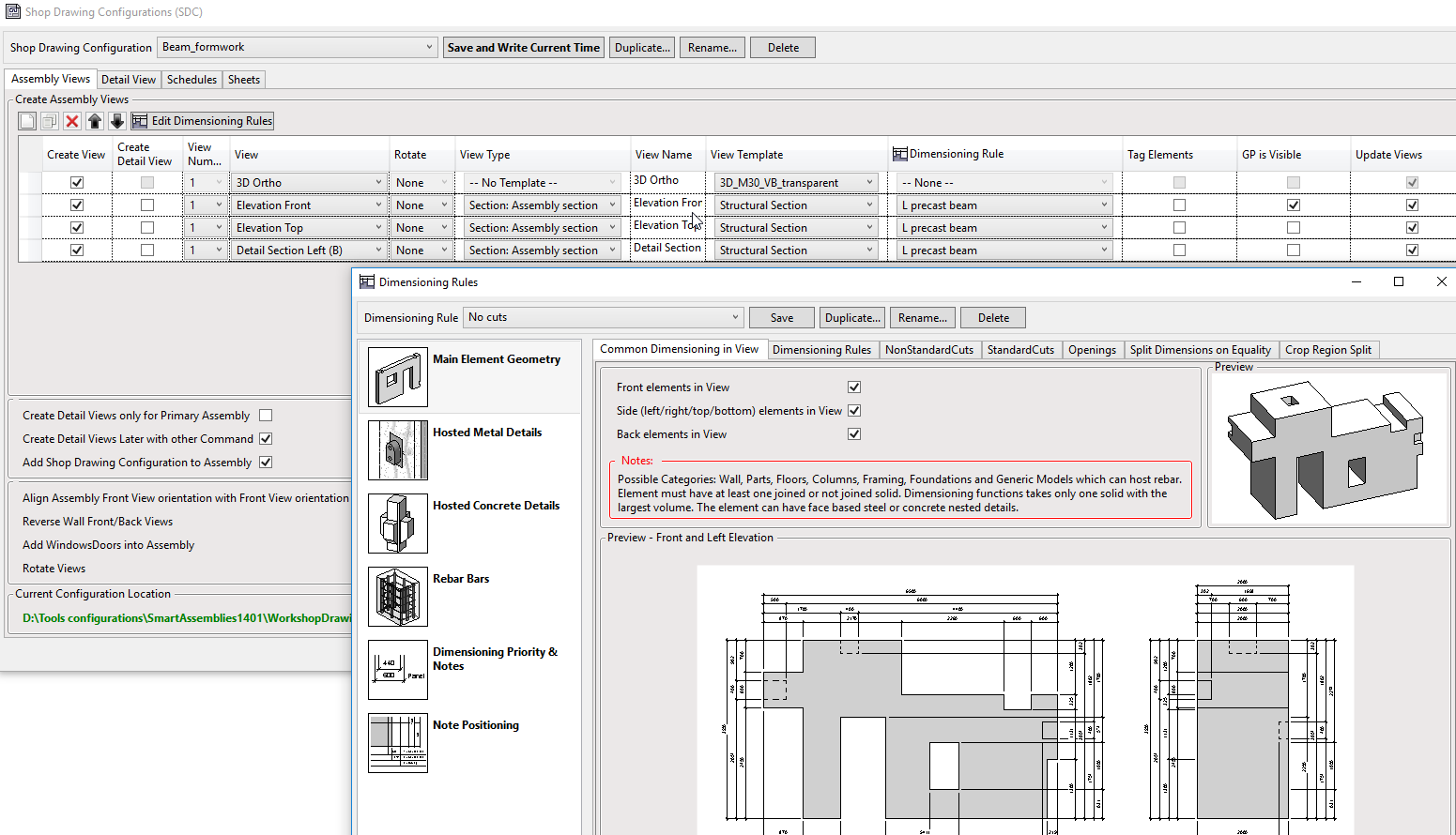The height and width of the screenshot is (835, 1456).
Task: Switch to the Sheets tab
Action: (243, 79)
